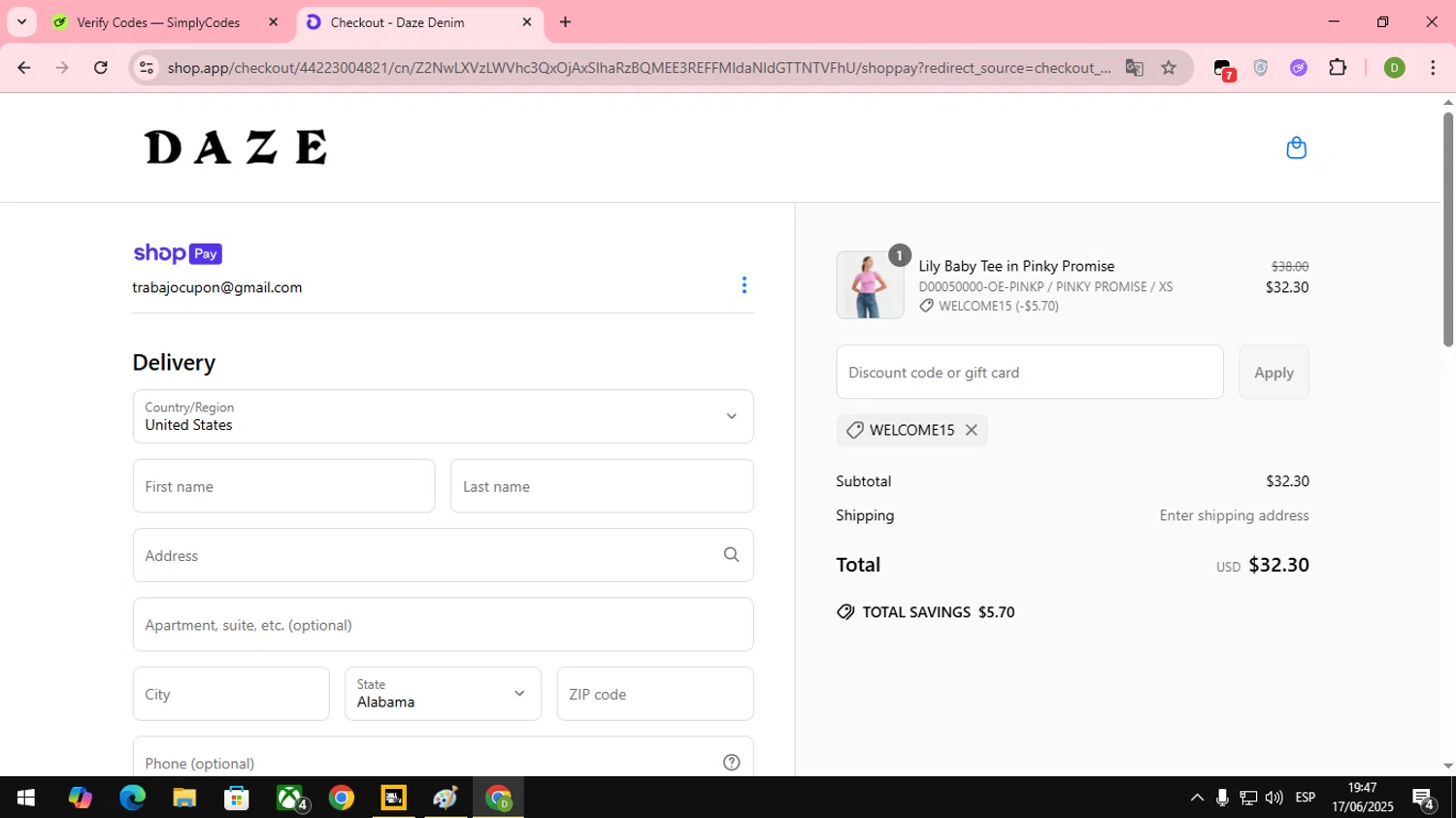1456x818 pixels.
Task: Click the Lily Baby Tee in Pinky Promise title
Action: tap(1016, 266)
